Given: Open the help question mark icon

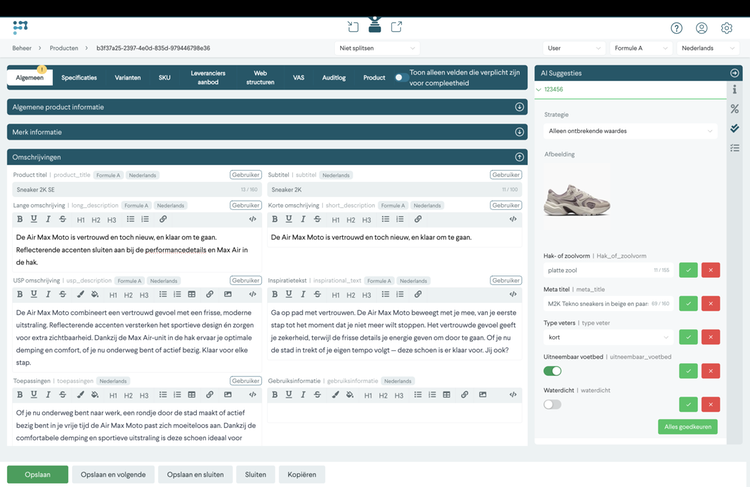Looking at the screenshot, I should tap(676, 28).
